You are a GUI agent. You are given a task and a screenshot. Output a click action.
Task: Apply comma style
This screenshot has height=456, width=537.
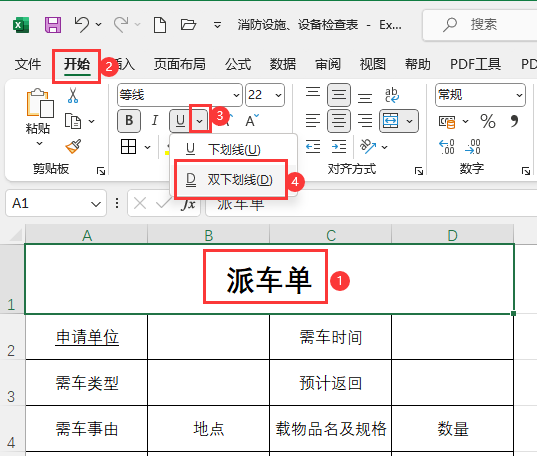514,121
